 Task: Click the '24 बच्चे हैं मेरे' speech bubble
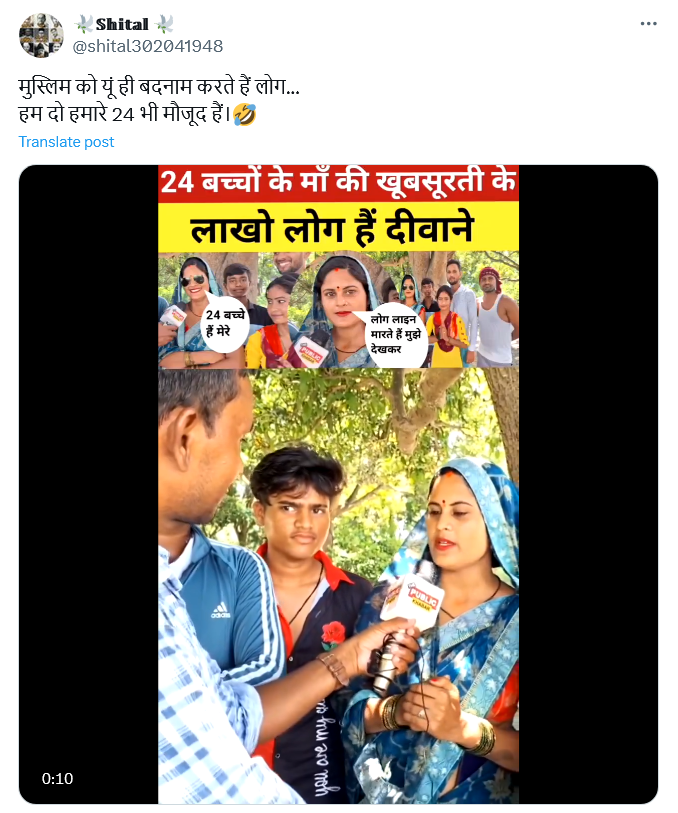pyautogui.click(x=224, y=323)
